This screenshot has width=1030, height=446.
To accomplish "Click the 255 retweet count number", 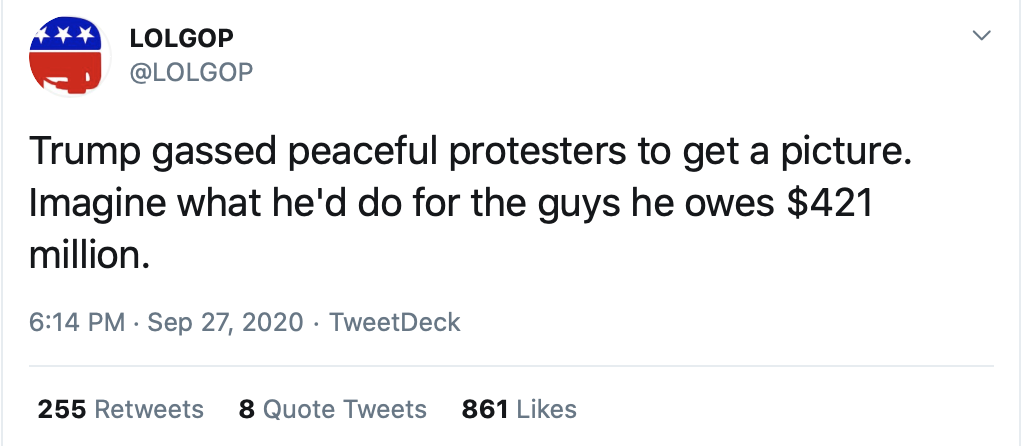I will coord(60,409).
